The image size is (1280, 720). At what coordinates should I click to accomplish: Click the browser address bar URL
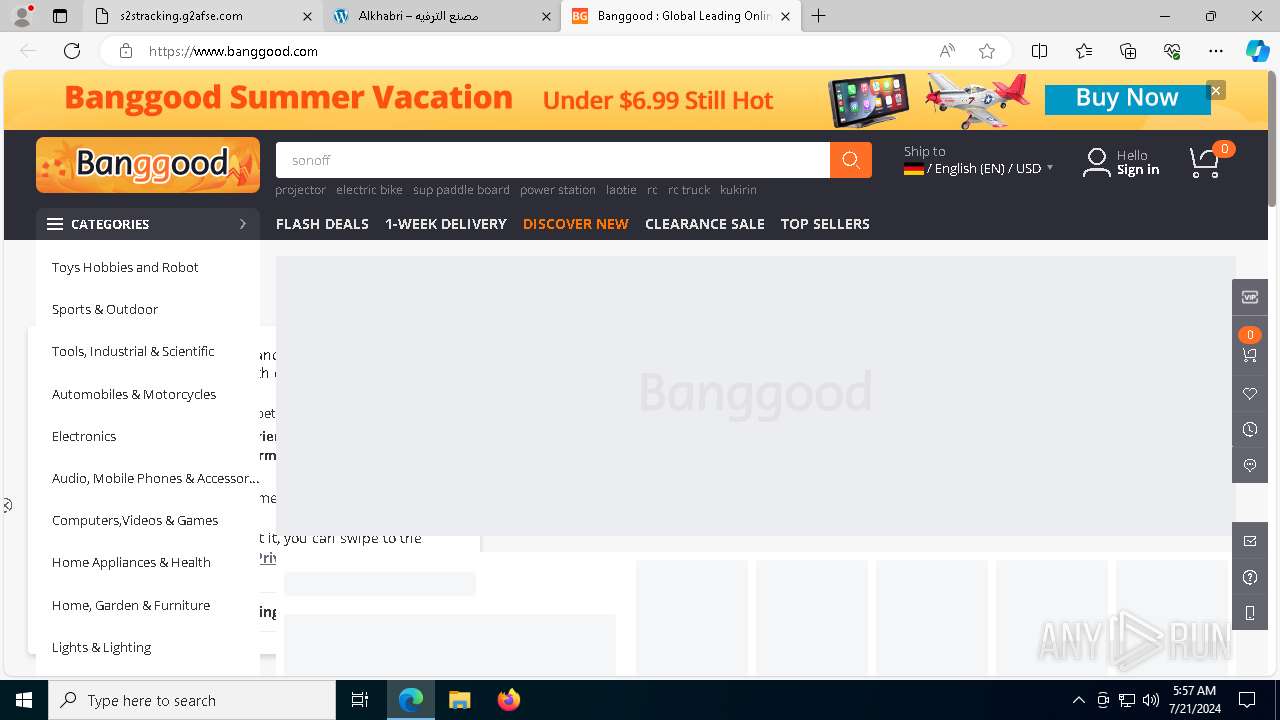click(x=233, y=51)
